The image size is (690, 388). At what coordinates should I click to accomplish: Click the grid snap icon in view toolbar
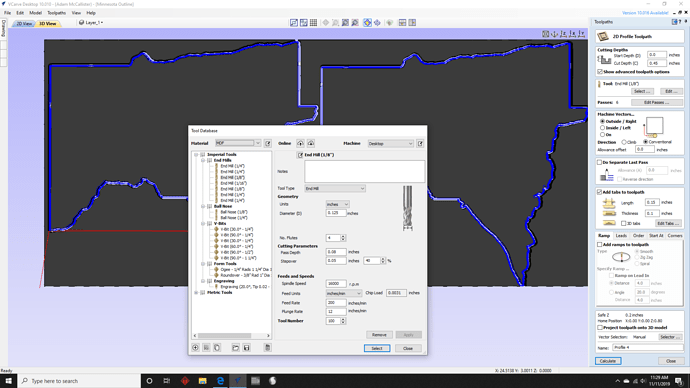pyautogui.click(x=313, y=22)
